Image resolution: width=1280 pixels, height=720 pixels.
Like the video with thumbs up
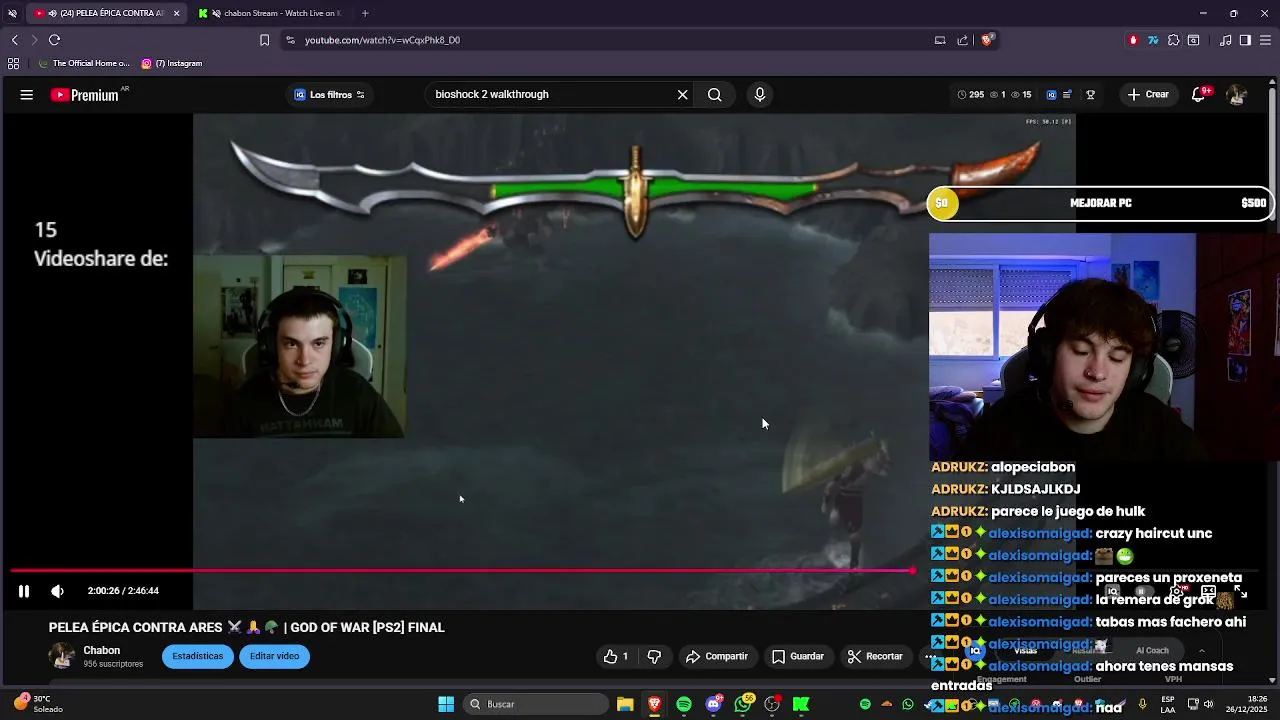click(616, 656)
